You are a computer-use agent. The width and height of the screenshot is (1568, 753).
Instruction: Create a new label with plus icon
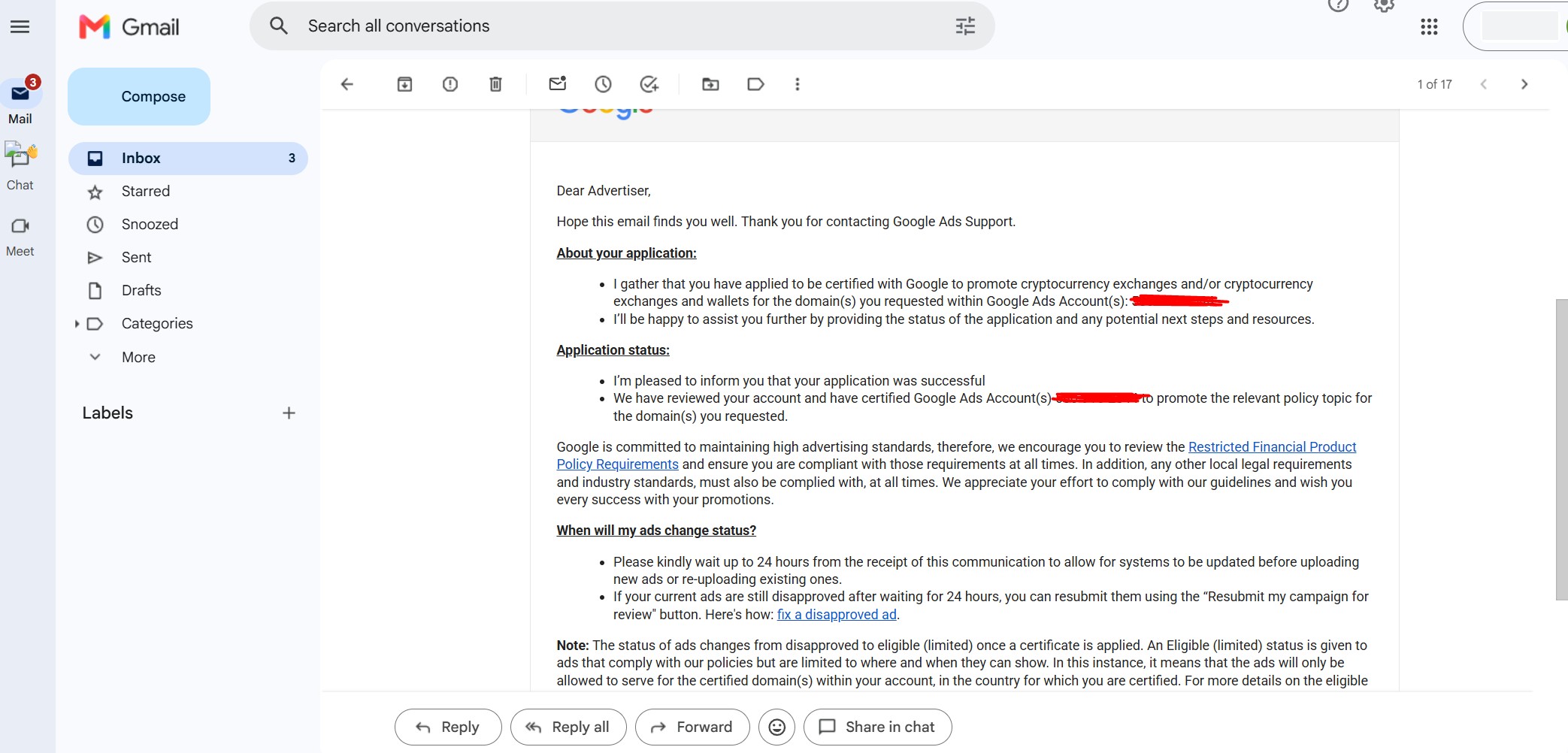point(289,413)
